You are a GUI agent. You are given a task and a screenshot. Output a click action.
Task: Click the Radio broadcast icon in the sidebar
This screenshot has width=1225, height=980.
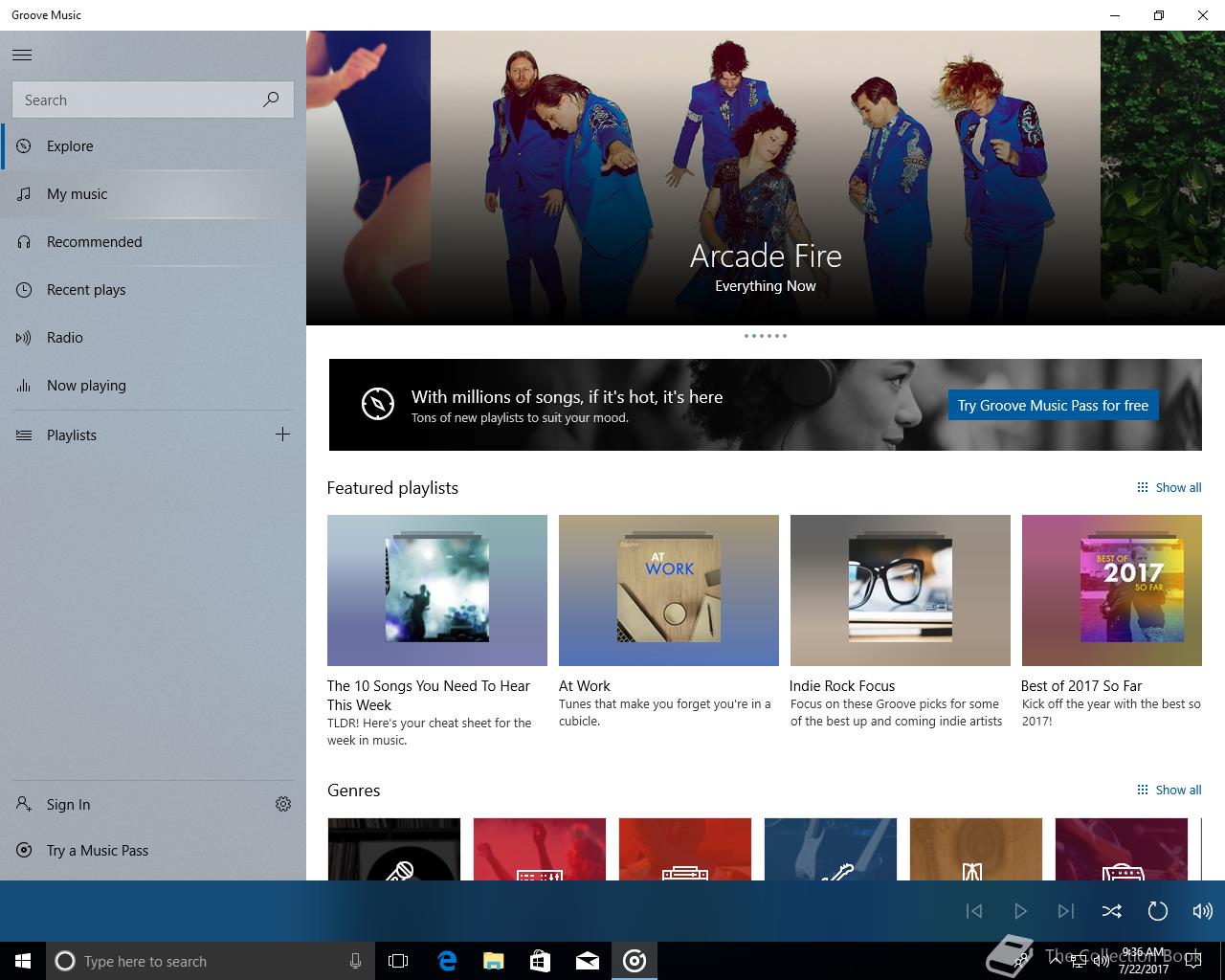pyautogui.click(x=24, y=338)
